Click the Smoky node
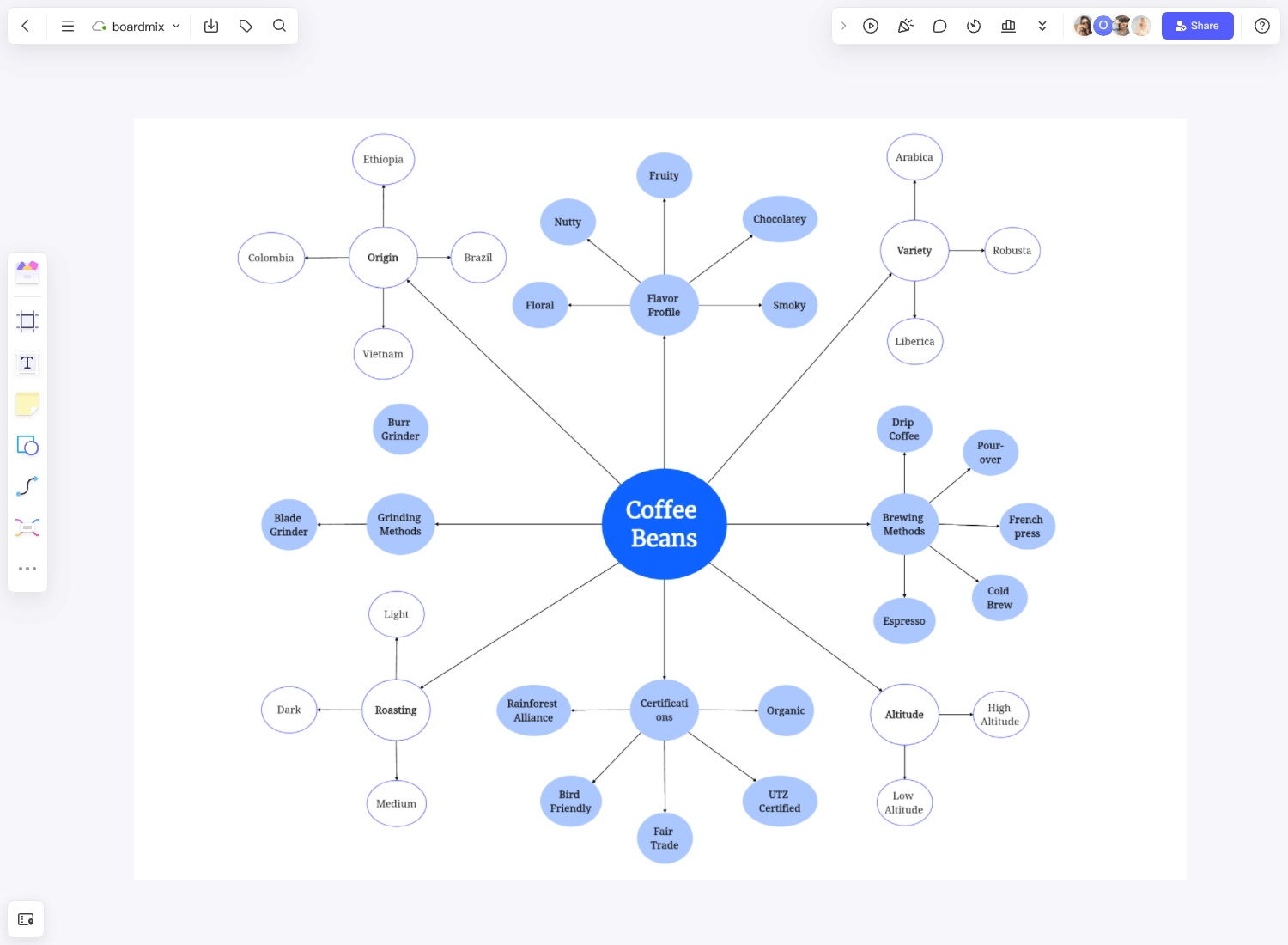This screenshot has height=945, width=1288. pyautogui.click(x=789, y=305)
